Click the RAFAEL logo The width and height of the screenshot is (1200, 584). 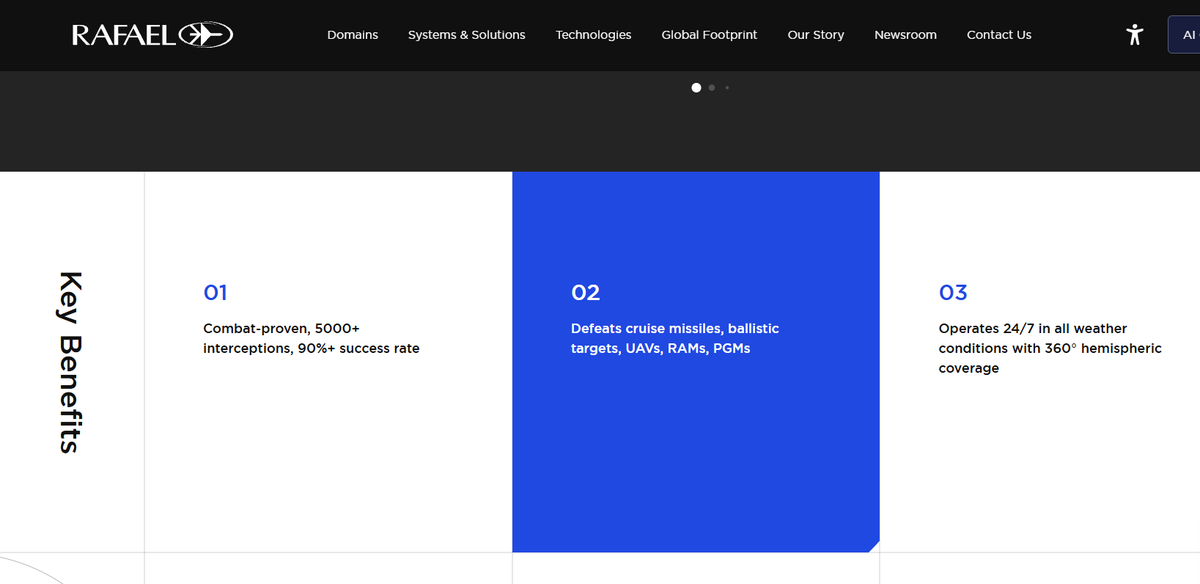[152, 35]
